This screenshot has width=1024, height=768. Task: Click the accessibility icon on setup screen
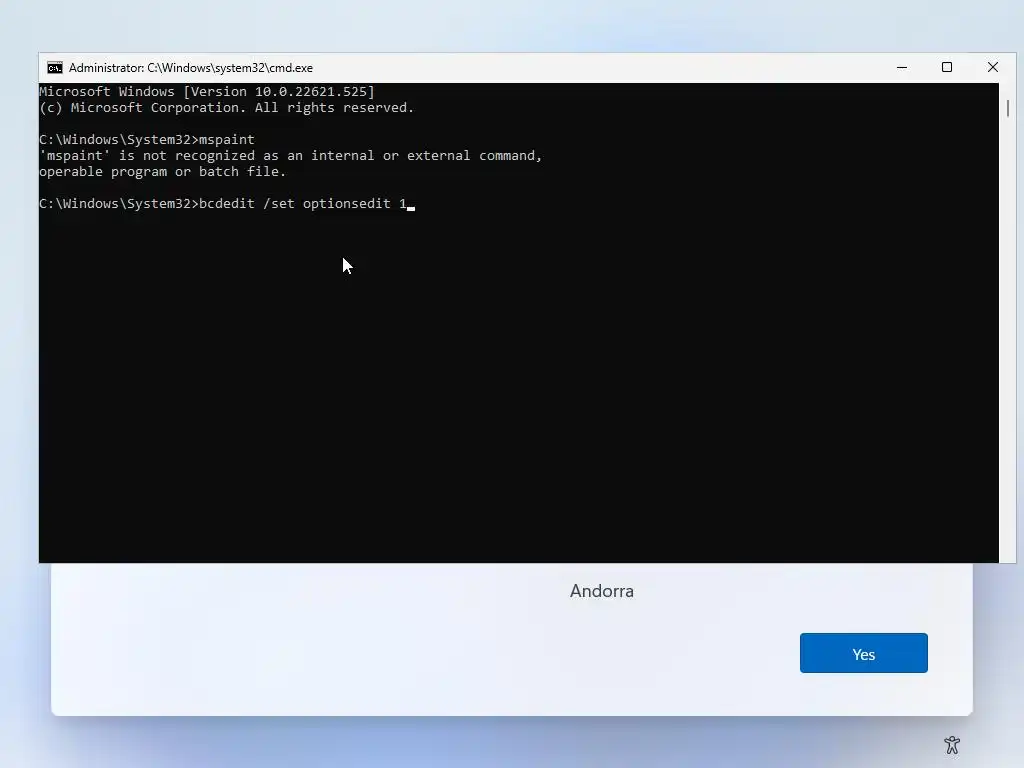(x=952, y=744)
